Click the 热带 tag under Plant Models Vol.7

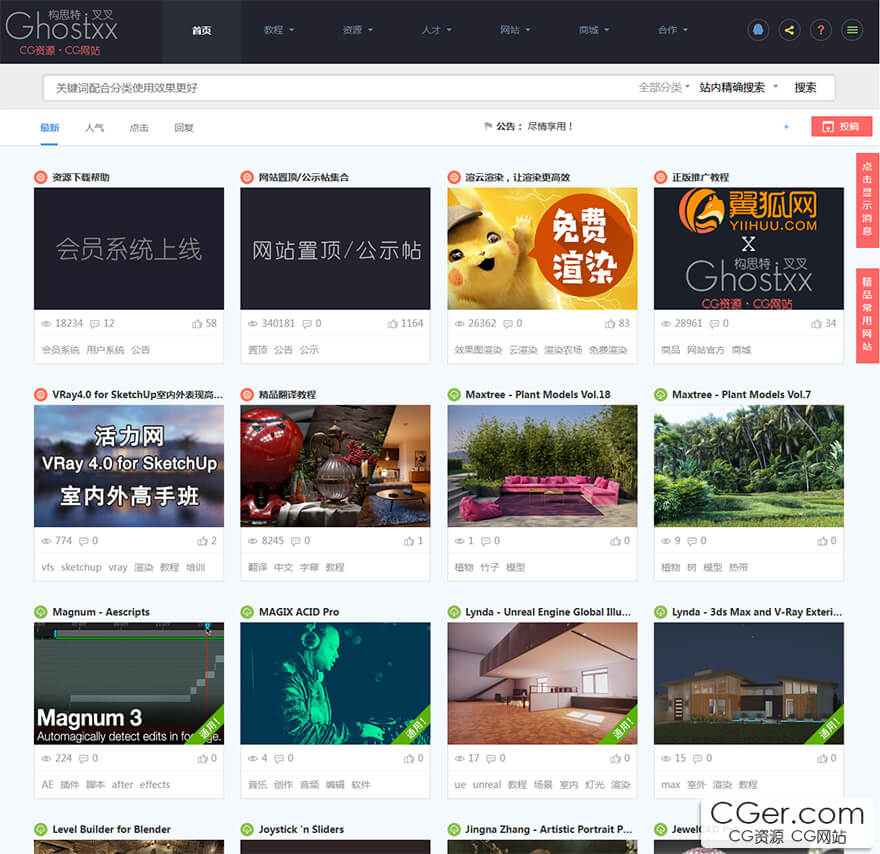[x=739, y=567]
